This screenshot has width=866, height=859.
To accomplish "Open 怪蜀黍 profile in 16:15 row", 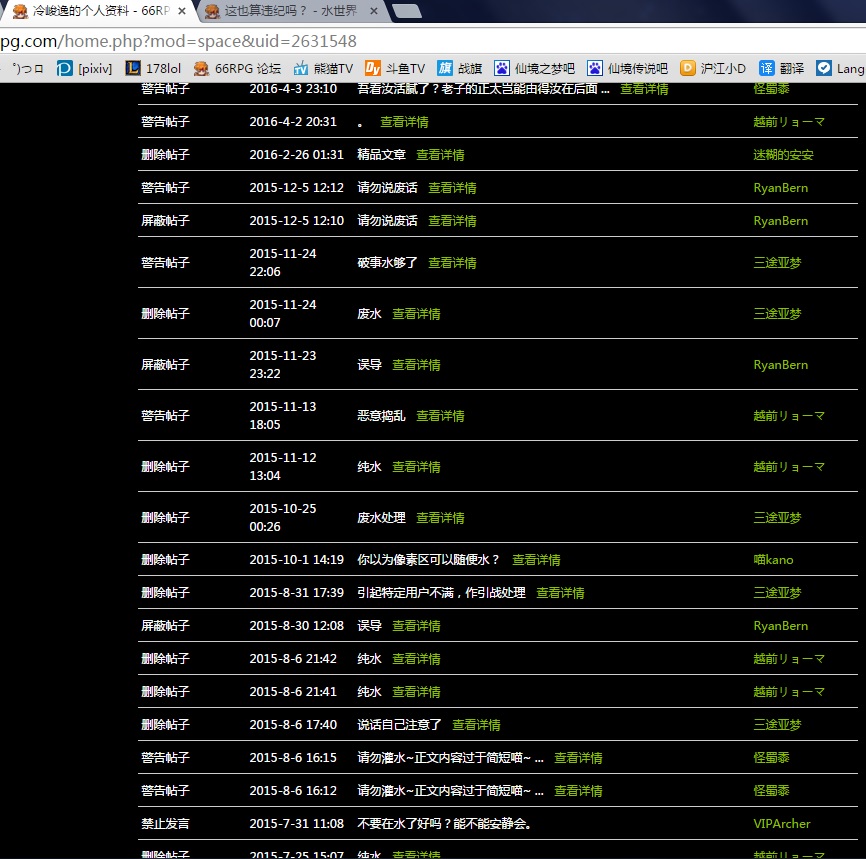I will point(772,758).
